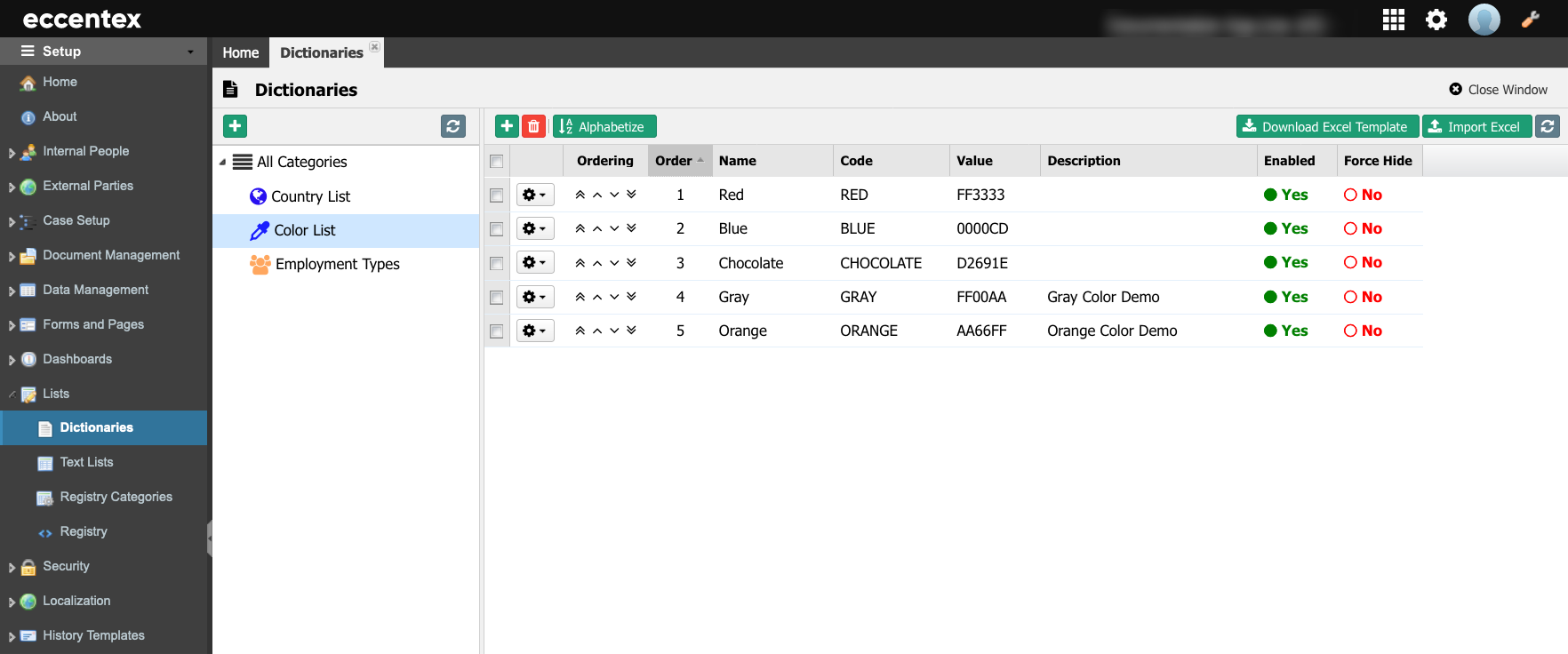Image resolution: width=1568 pixels, height=654 pixels.
Task: Add a new category with green plus
Action: [x=235, y=126]
